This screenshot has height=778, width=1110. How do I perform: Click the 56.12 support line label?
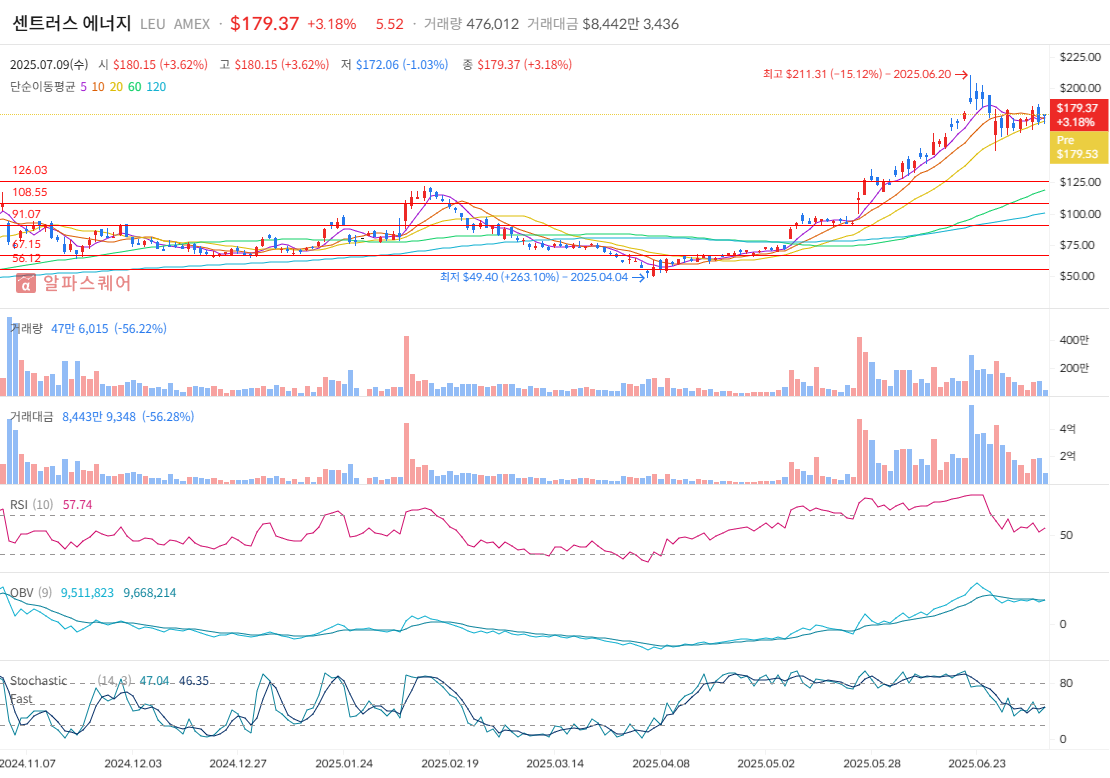click(x=26, y=258)
